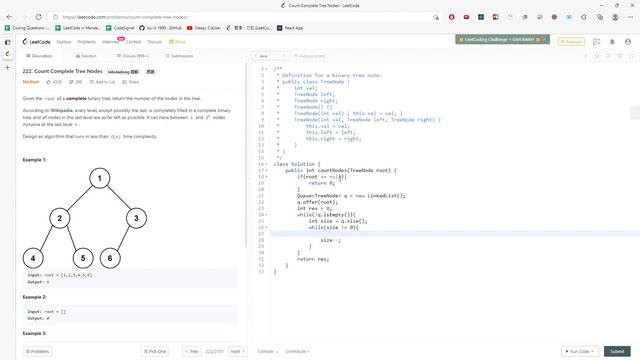
Task: Open the Problems menu item in navbar
Action: [87, 42]
